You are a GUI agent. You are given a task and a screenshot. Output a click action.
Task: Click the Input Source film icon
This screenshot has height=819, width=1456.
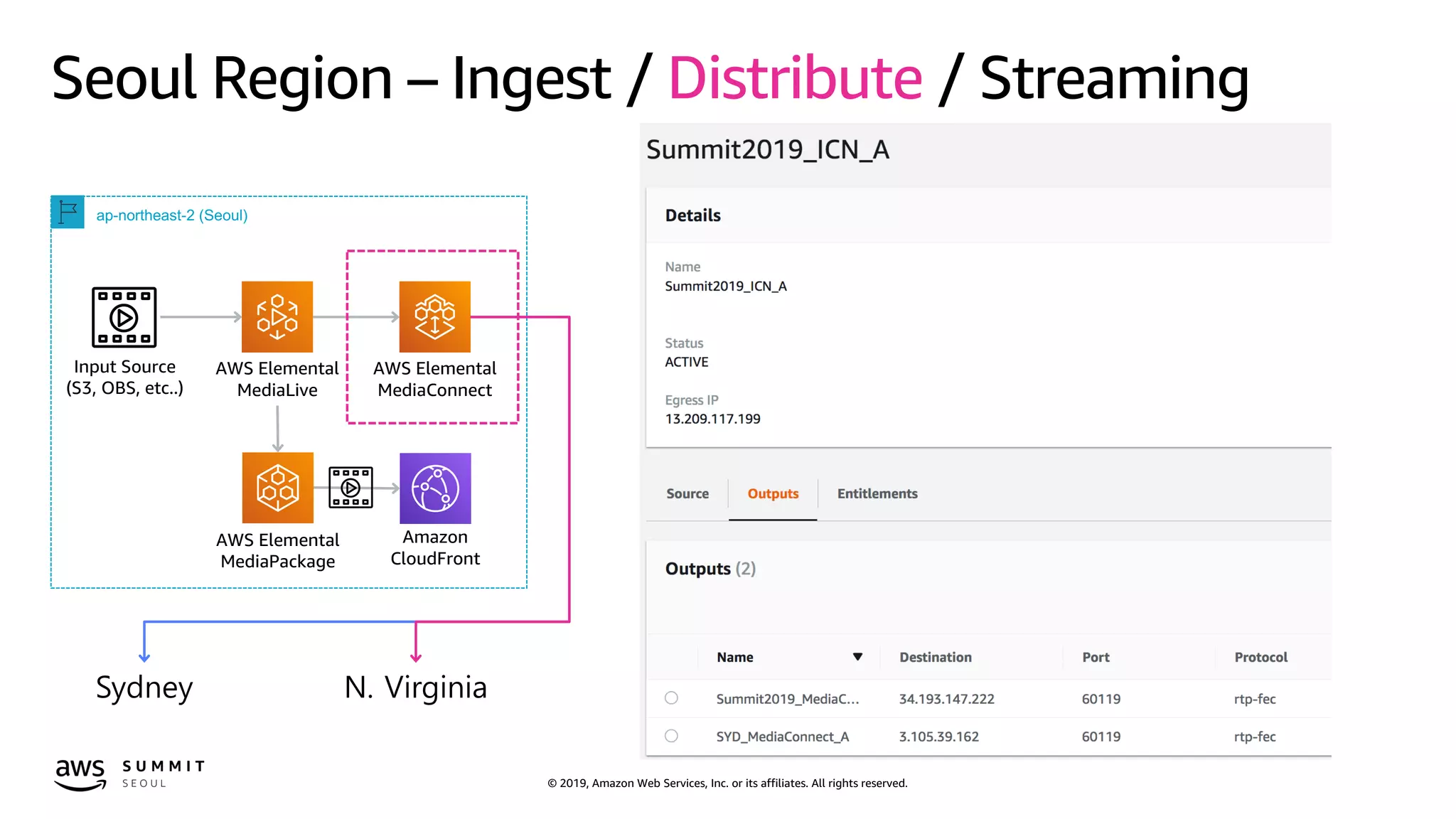[x=124, y=317]
